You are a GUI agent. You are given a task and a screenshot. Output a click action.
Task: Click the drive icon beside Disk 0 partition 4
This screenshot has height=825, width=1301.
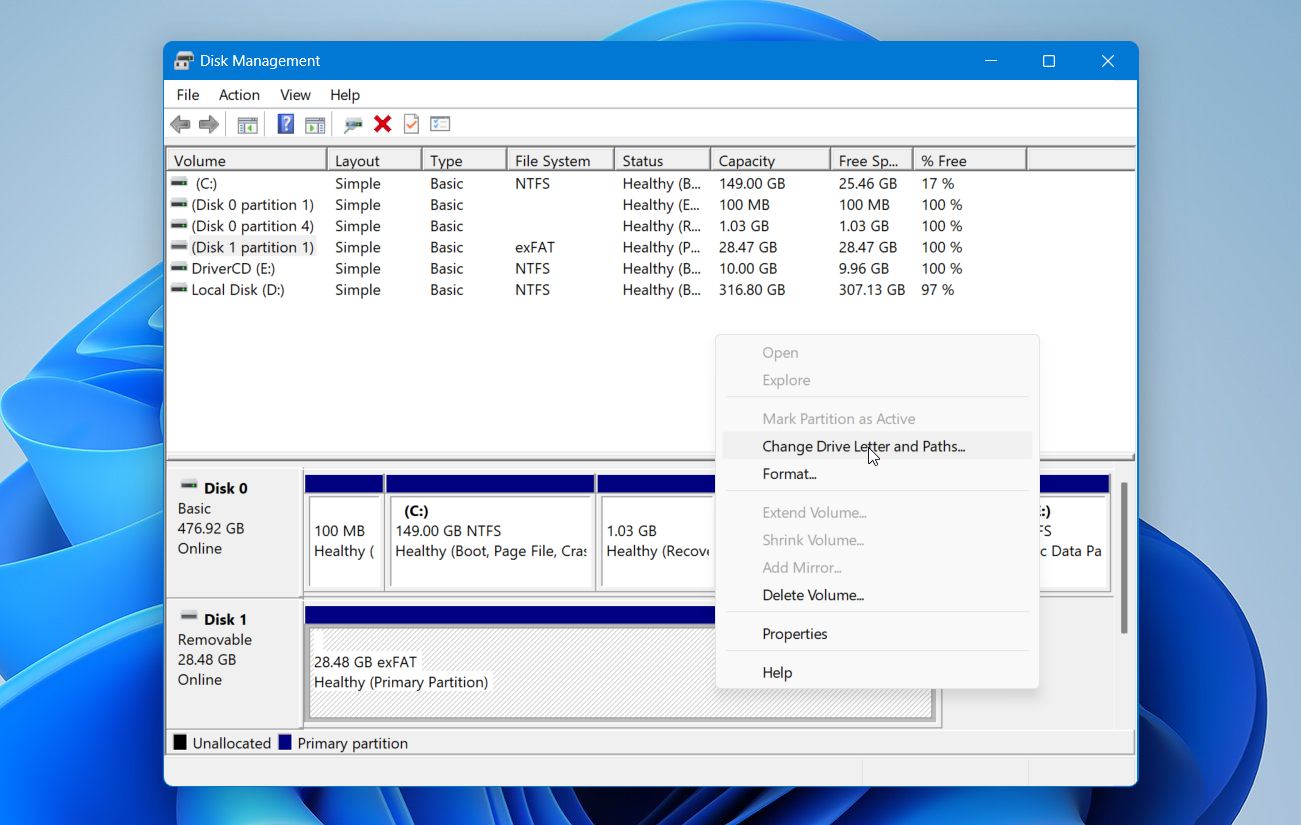[179, 226]
